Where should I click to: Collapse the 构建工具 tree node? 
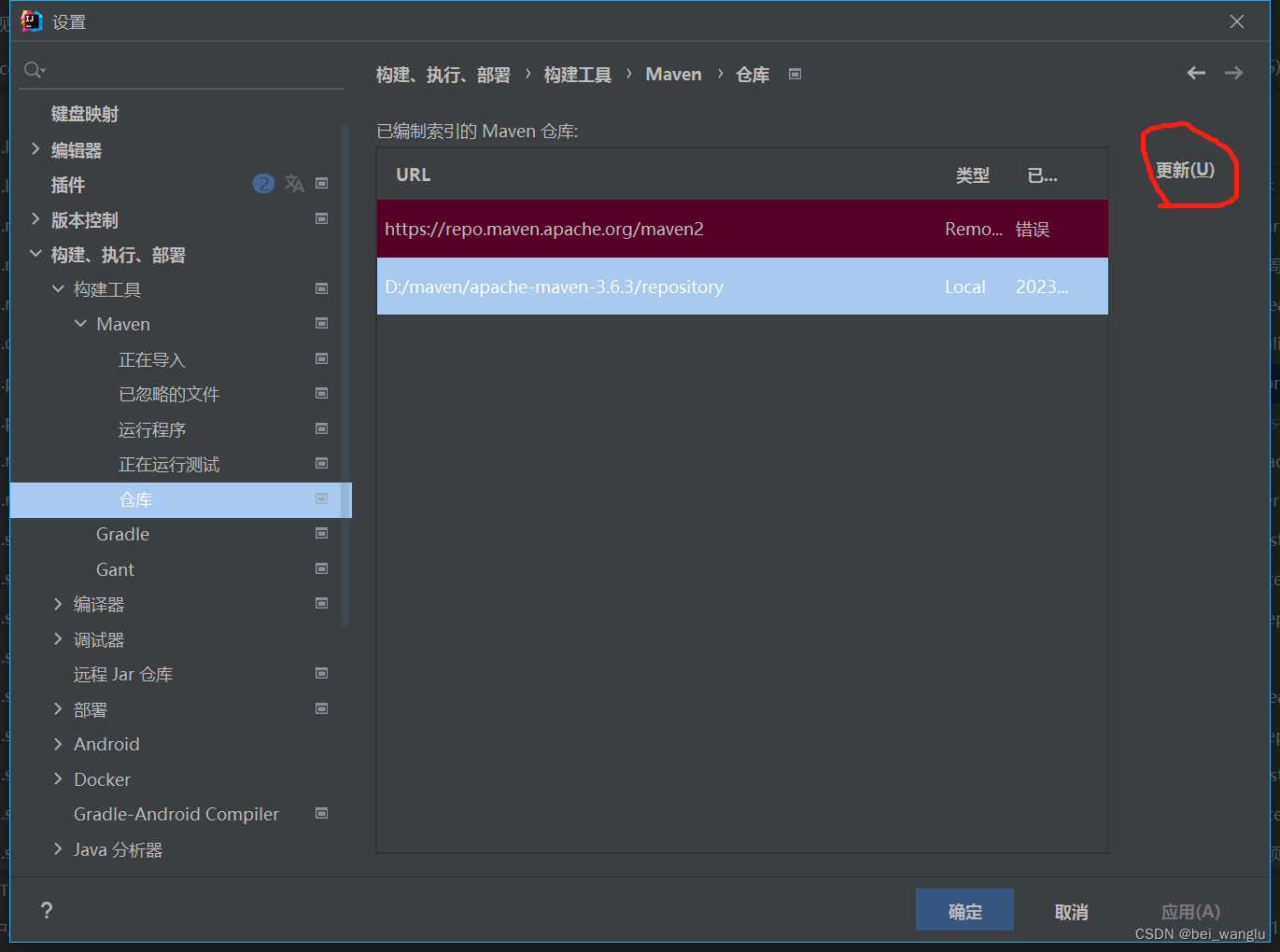click(x=58, y=289)
